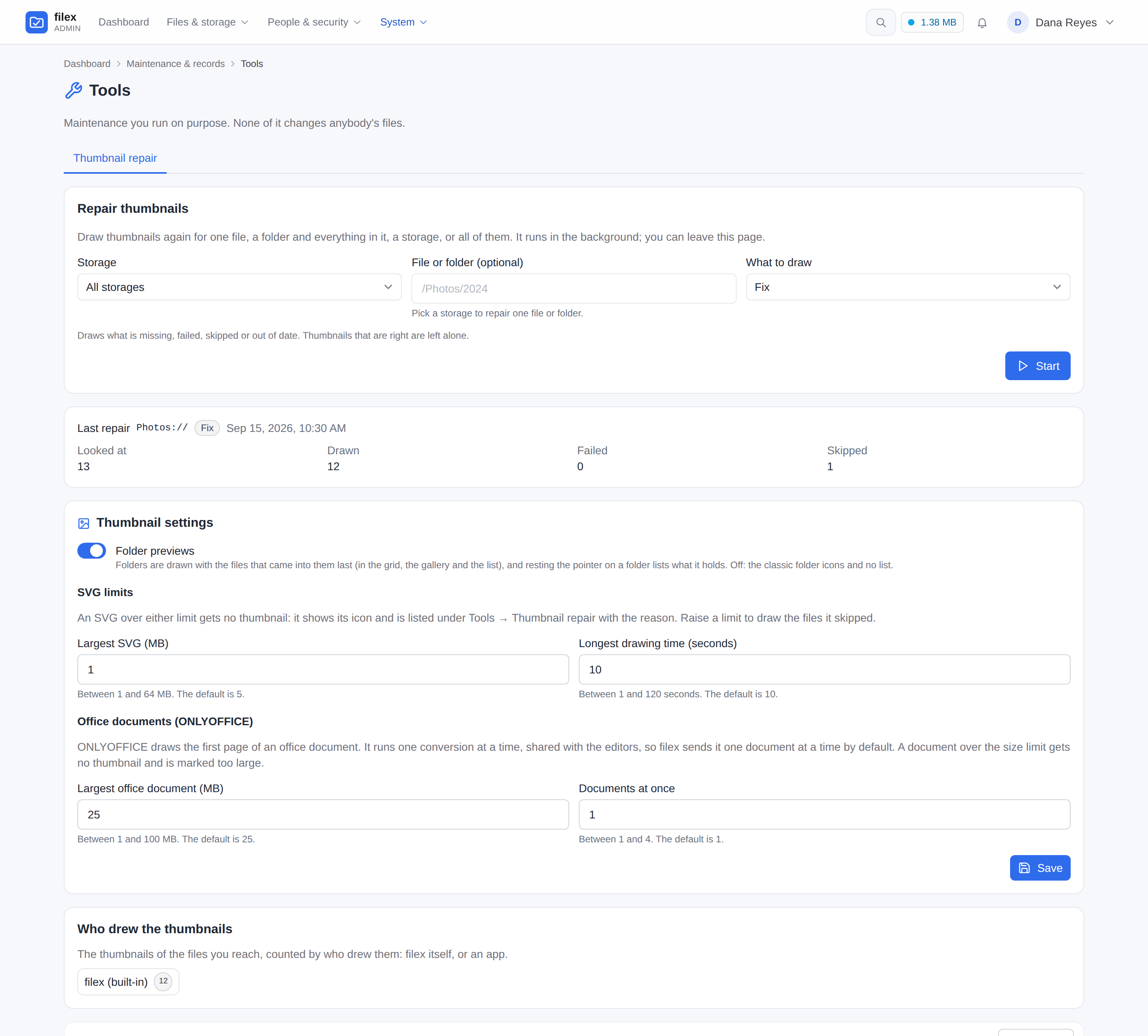This screenshot has height=1036, width=1148.
Task: Select the Thumbnail repair tab
Action: tap(115, 158)
